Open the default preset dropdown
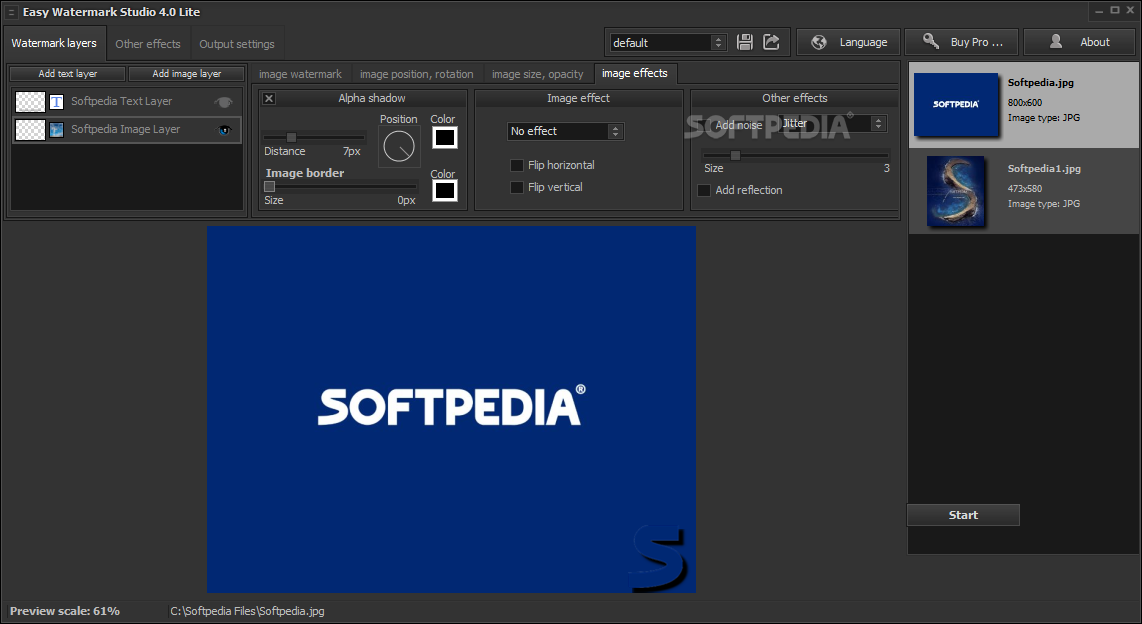 (668, 42)
